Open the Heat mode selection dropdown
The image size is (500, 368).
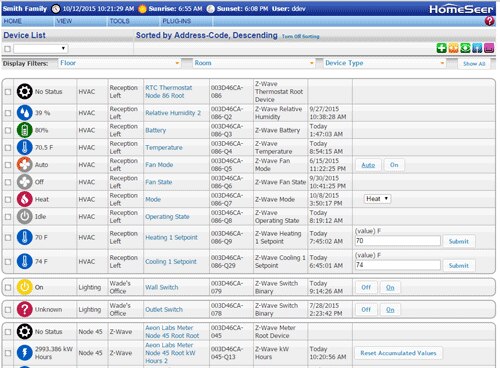(377, 199)
